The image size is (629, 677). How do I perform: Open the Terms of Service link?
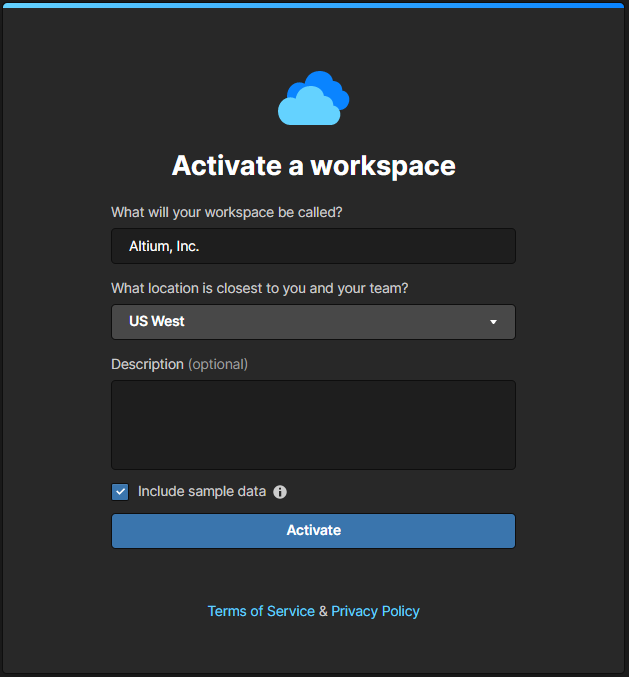[261, 611]
